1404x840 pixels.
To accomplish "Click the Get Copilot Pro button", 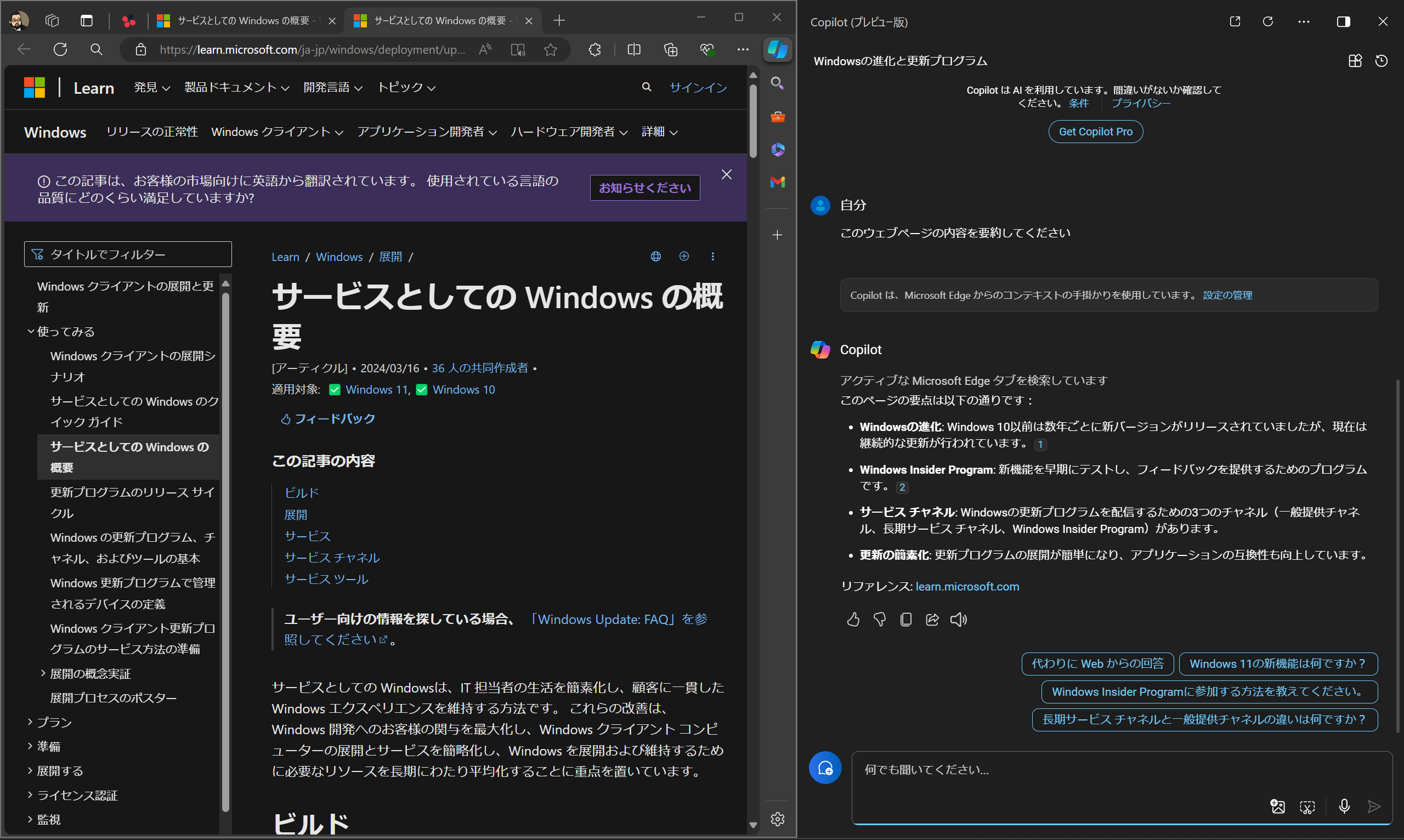I will tap(1094, 132).
